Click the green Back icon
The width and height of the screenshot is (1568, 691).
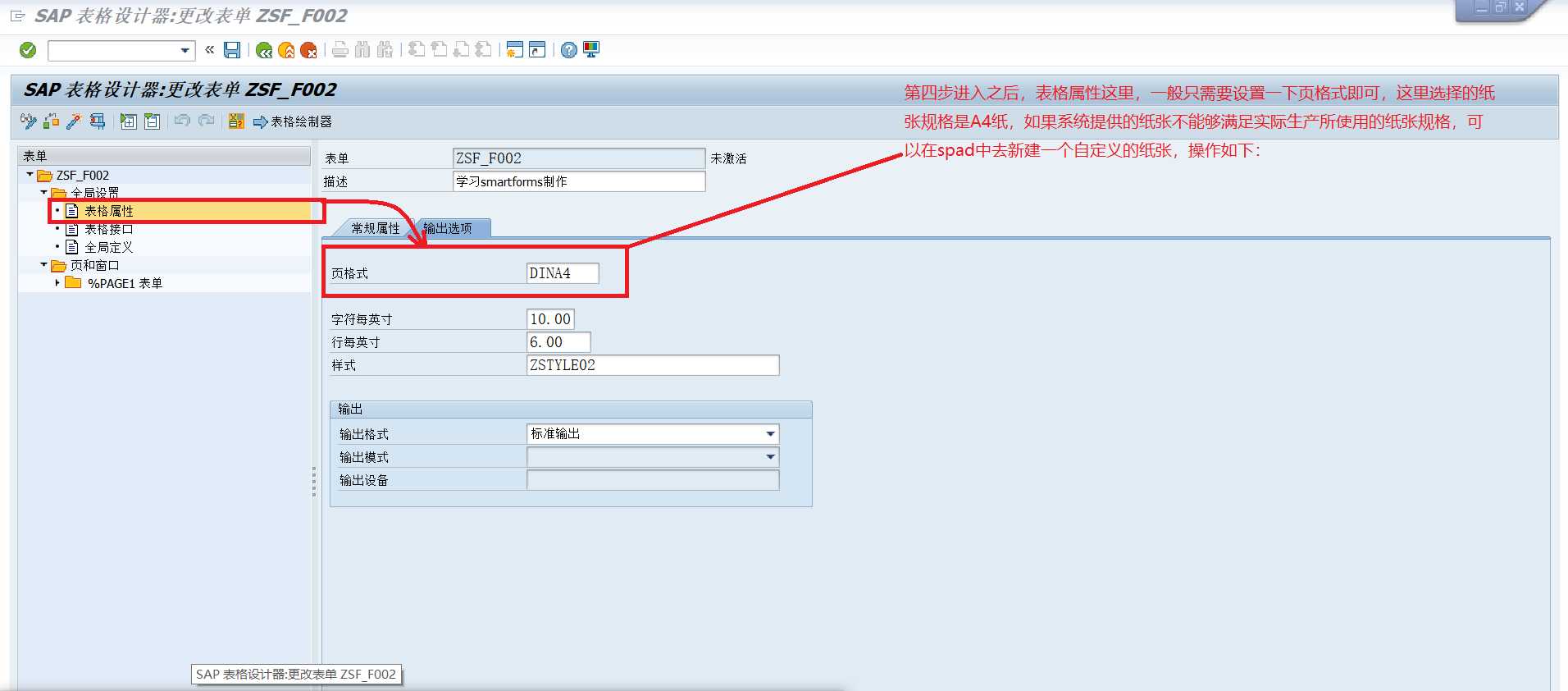coord(264,50)
